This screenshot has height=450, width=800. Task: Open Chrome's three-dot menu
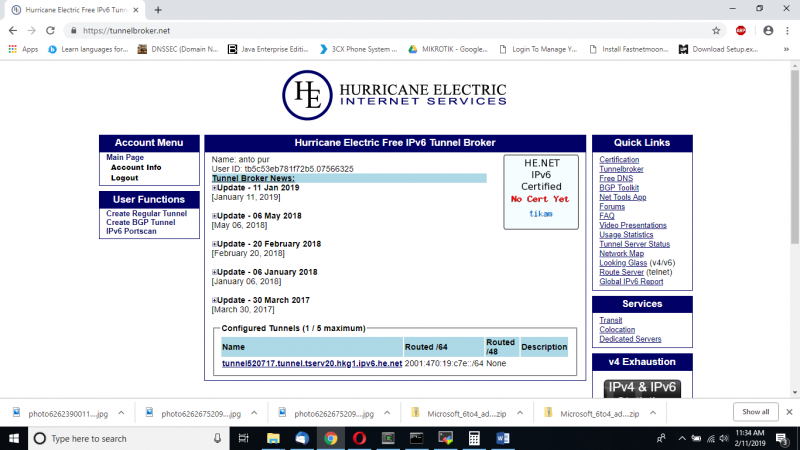pos(788,31)
